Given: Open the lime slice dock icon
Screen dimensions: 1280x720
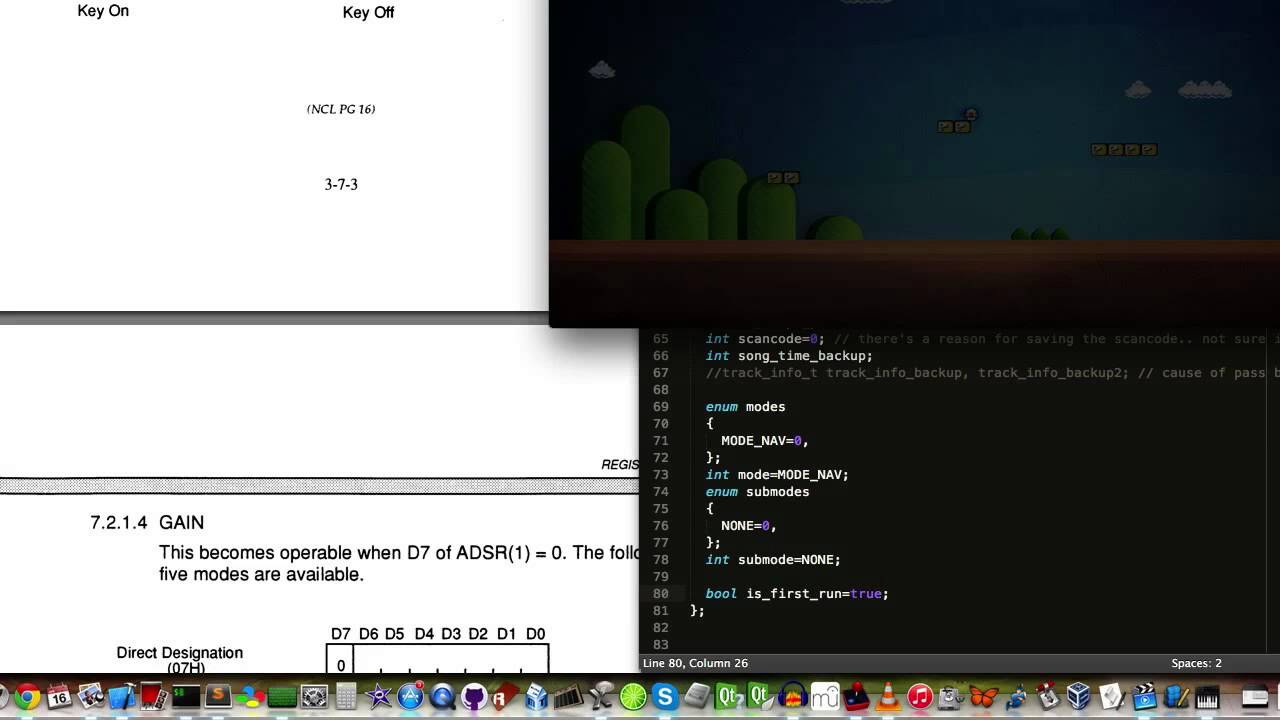Looking at the screenshot, I should coord(633,696).
